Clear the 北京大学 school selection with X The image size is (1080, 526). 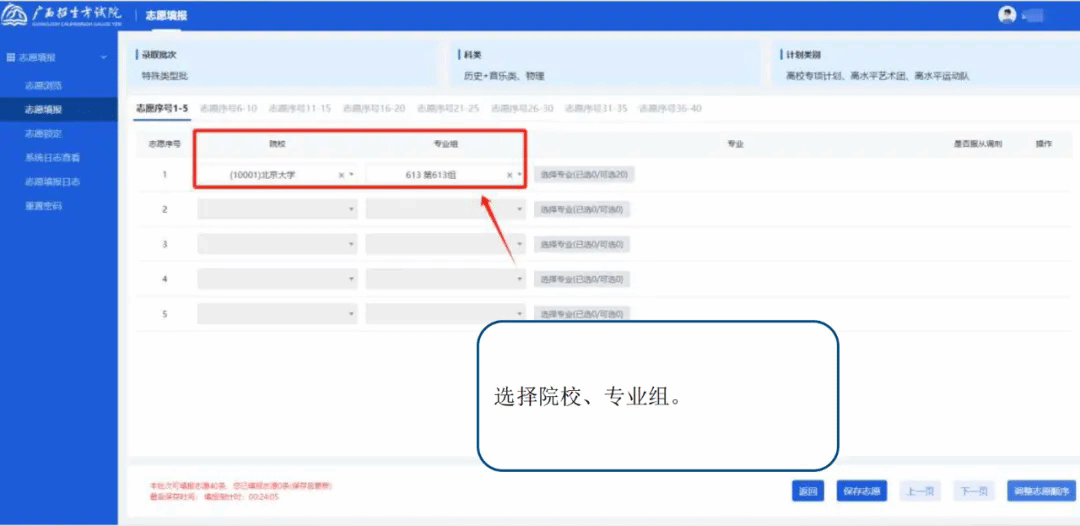pos(341,175)
